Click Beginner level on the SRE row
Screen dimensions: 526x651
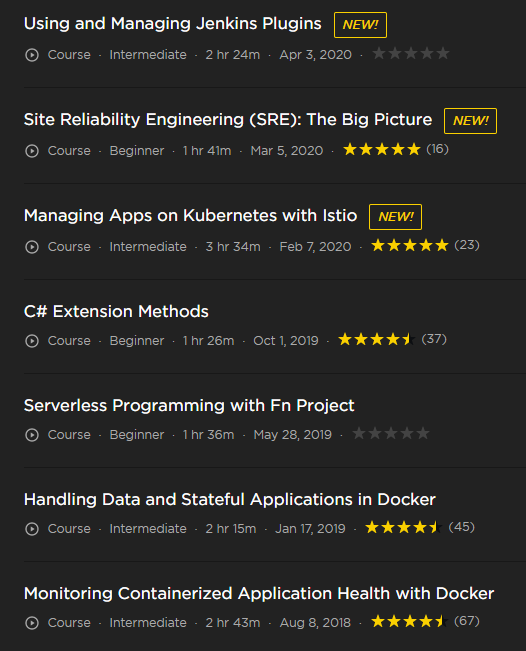click(x=137, y=151)
